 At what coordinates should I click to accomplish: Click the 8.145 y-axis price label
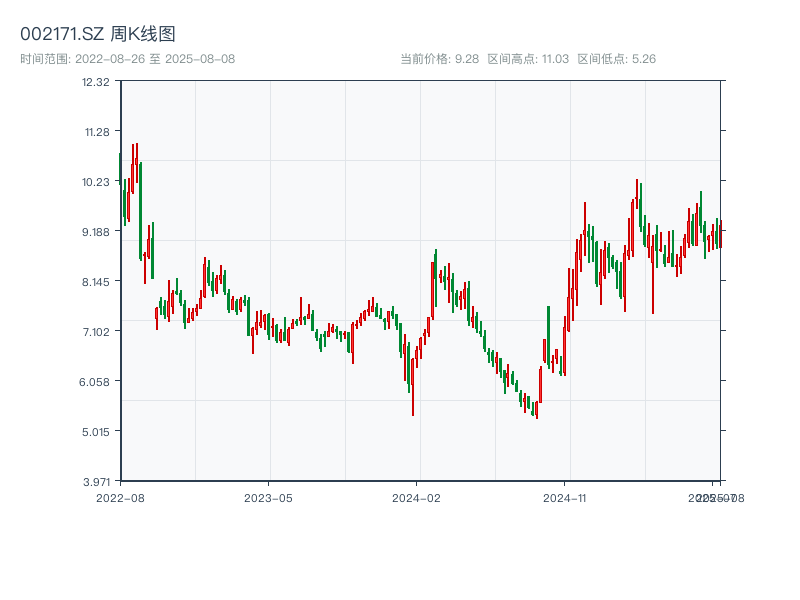[x=96, y=282]
